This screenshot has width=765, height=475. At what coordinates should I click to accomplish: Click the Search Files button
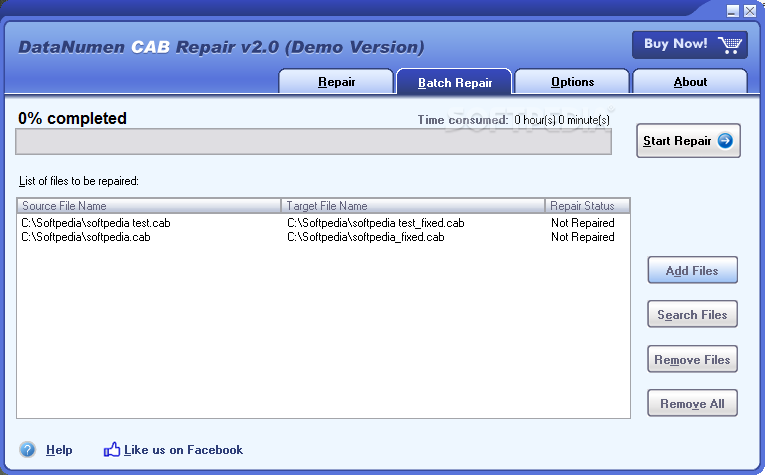pyautogui.click(x=692, y=315)
